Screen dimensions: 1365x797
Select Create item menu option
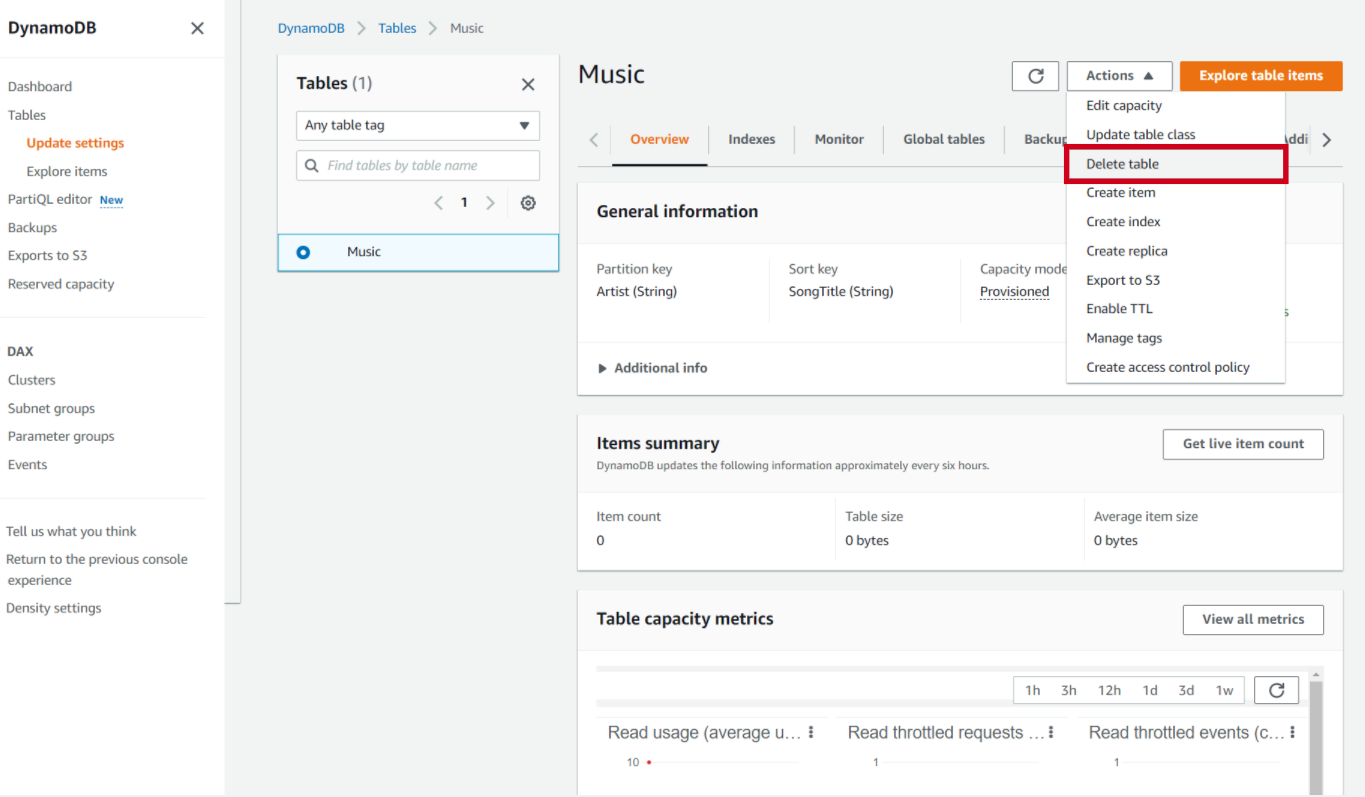coord(1175,192)
